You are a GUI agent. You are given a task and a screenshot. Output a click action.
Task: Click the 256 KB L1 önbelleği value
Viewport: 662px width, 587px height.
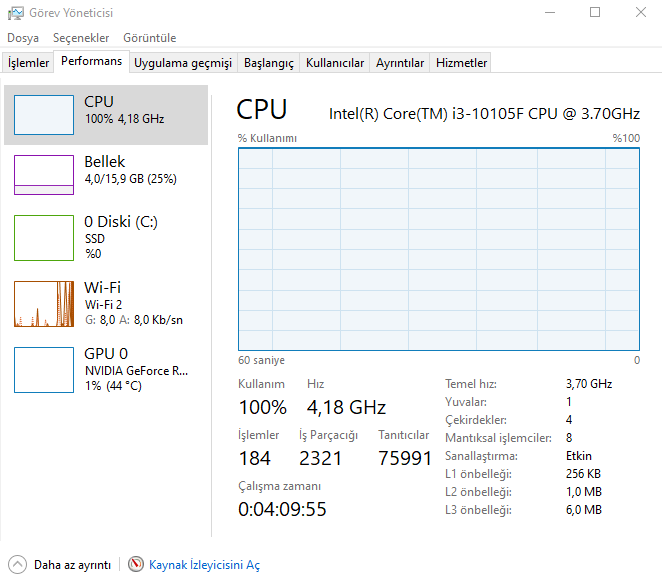[583, 474]
